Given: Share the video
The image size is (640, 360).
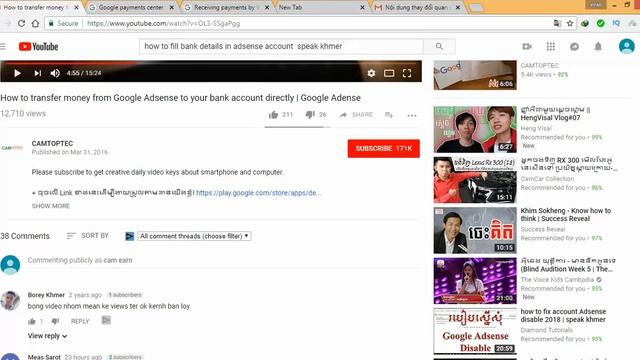Looking at the screenshot, I should (x=356, y=115).
